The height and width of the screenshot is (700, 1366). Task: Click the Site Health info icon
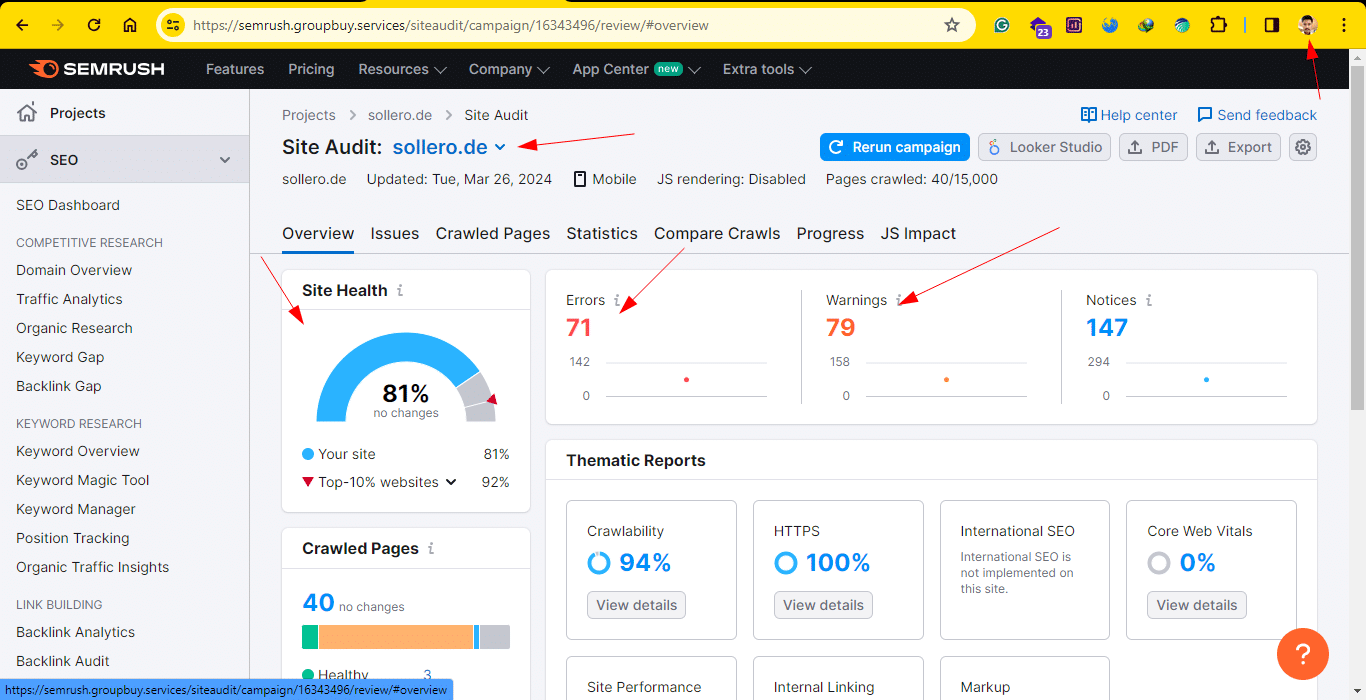pos(400,290)
